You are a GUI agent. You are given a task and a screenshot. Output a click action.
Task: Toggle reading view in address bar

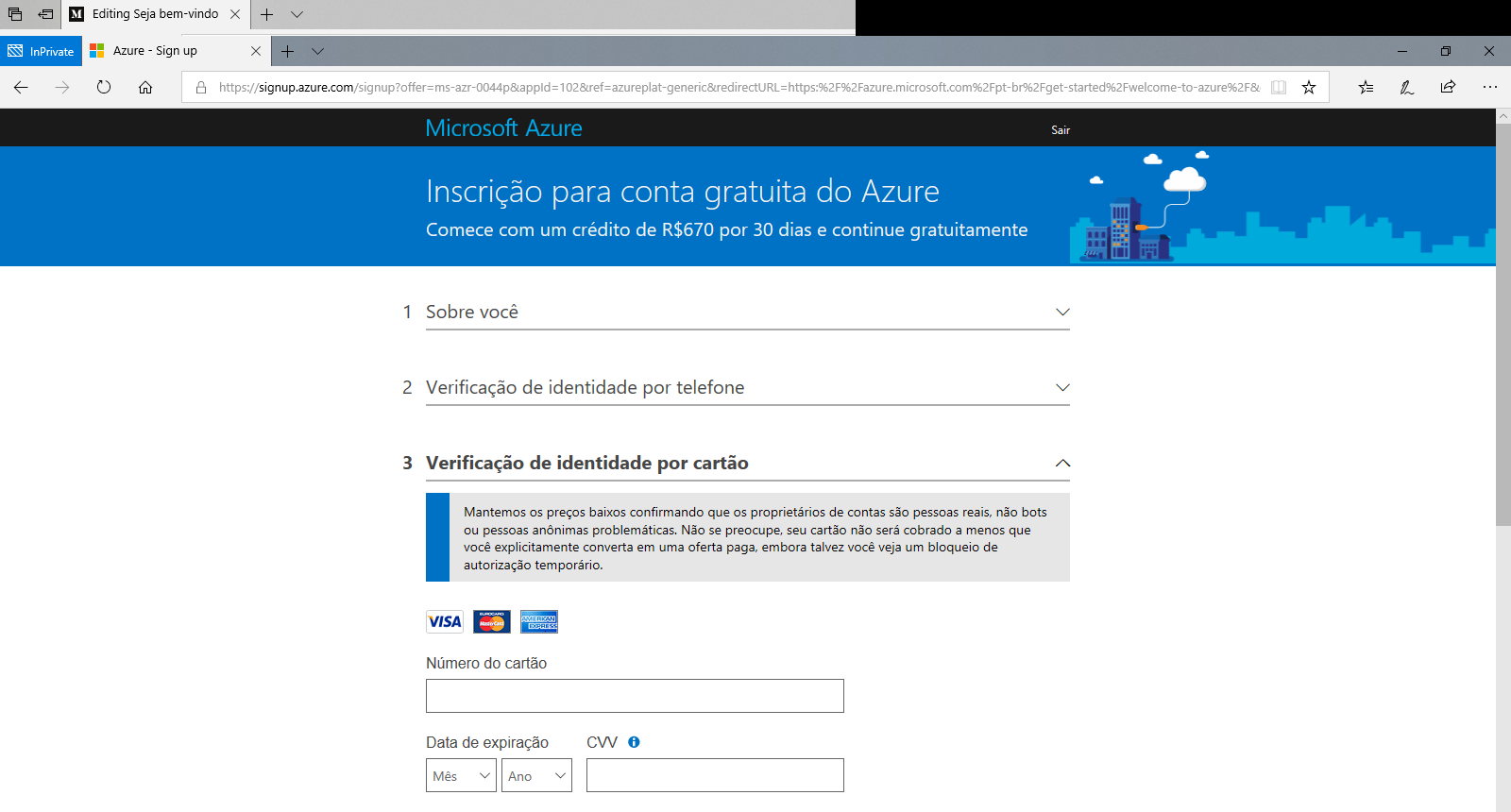(1279, 87)
